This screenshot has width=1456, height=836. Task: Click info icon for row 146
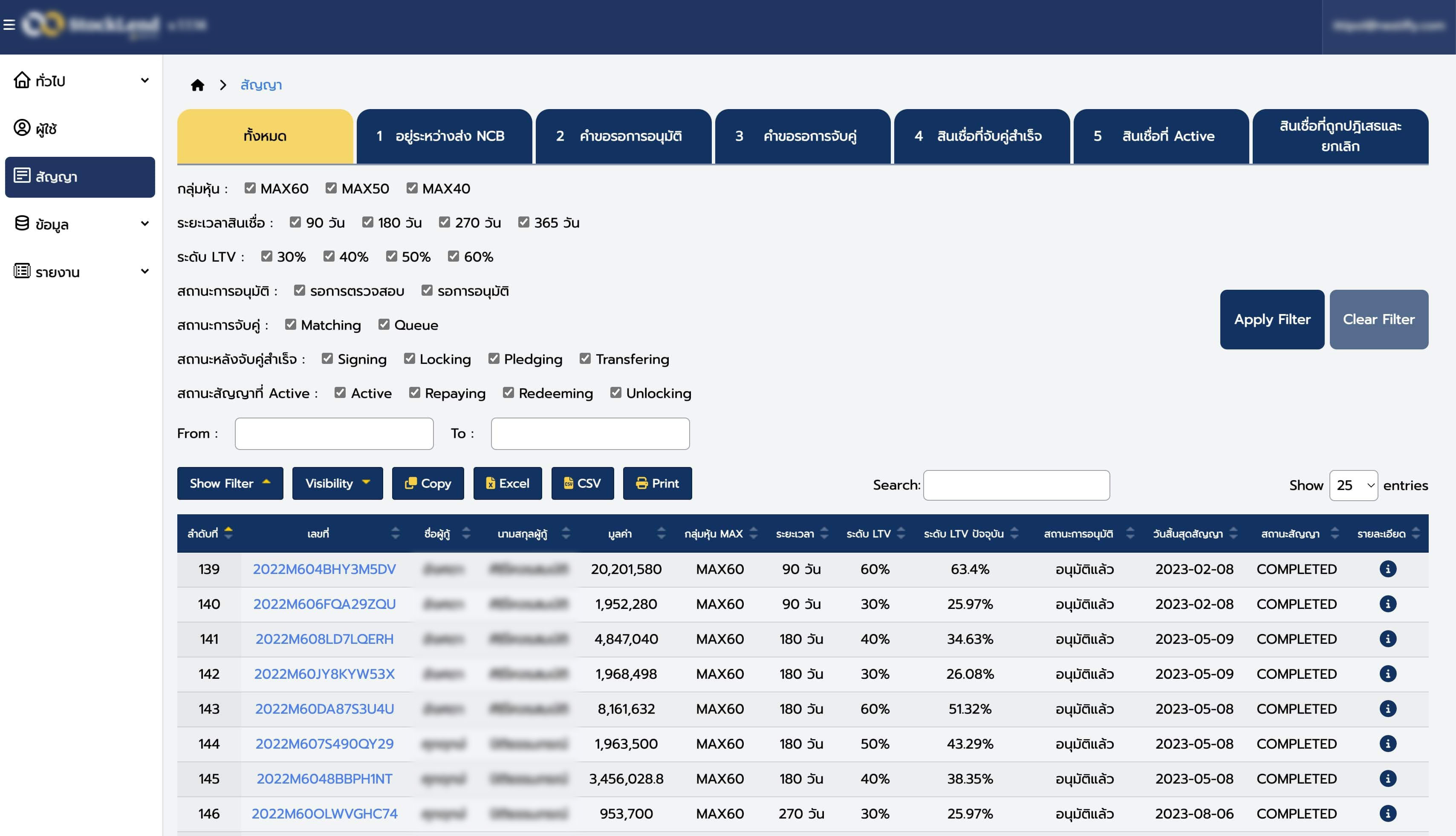pos(1388,813)
